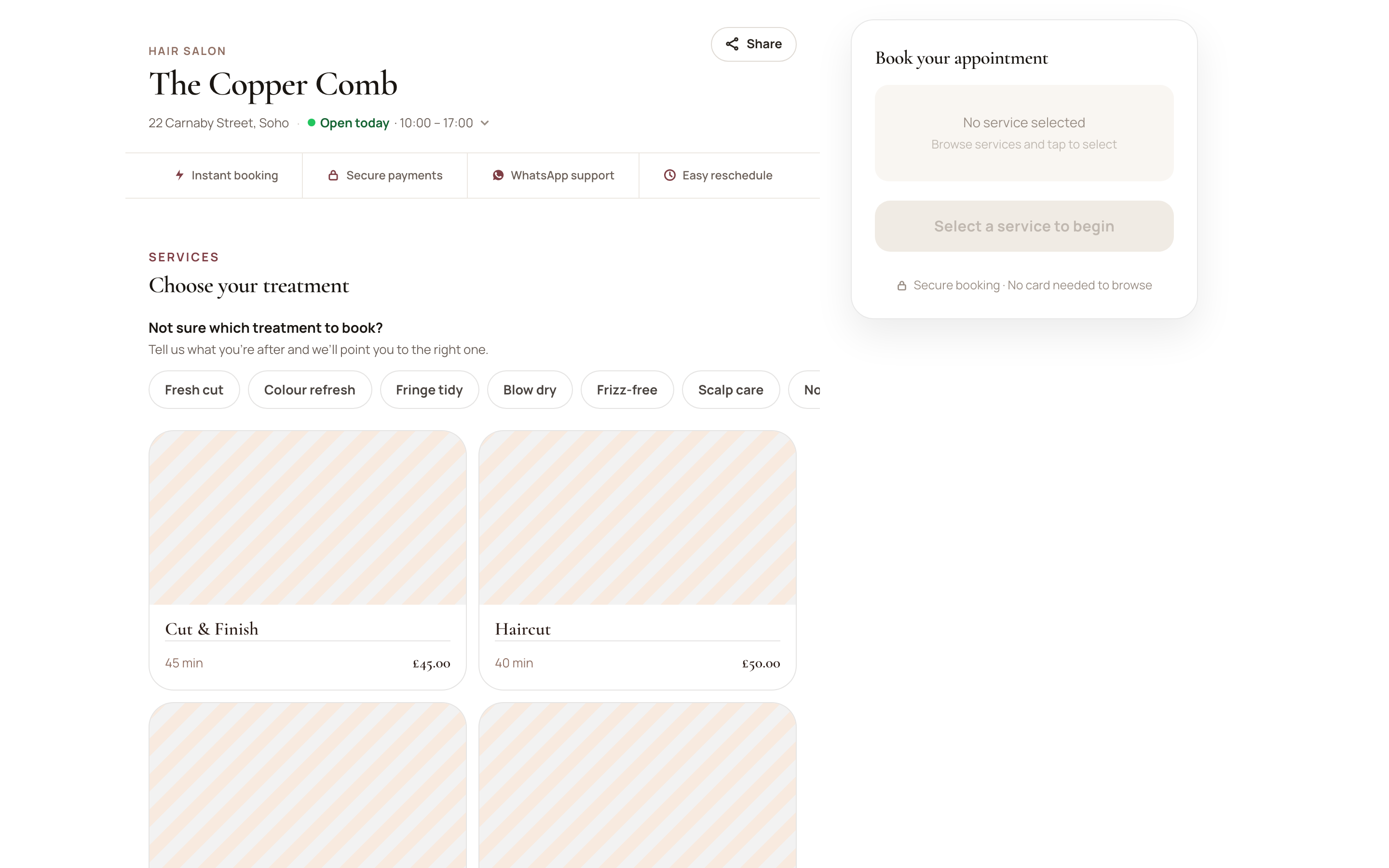Open the Haircut service image
Viewport: 1389px width, 868px height.
tap(638, 518)
